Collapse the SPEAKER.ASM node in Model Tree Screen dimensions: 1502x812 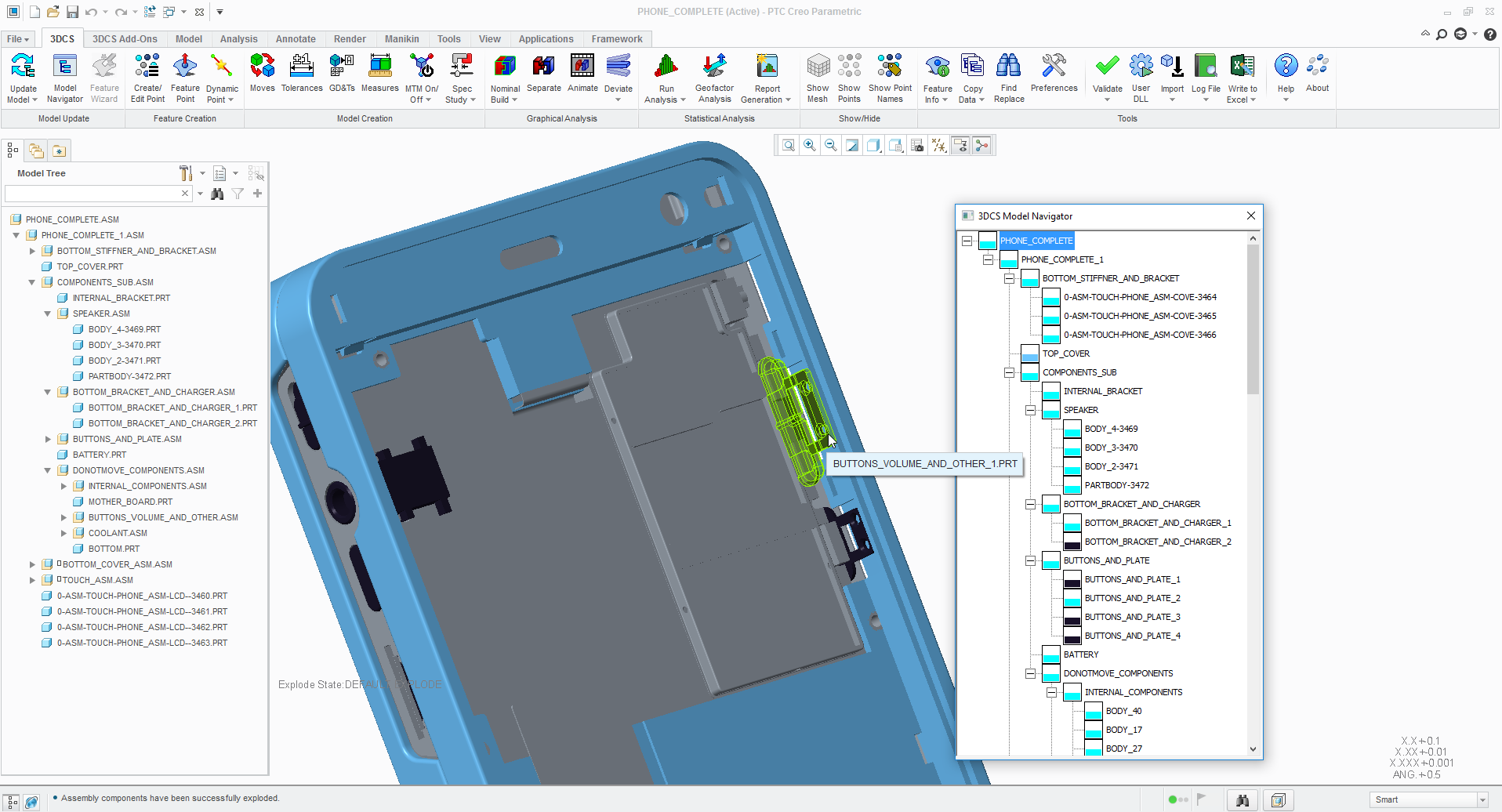point(48,314)
